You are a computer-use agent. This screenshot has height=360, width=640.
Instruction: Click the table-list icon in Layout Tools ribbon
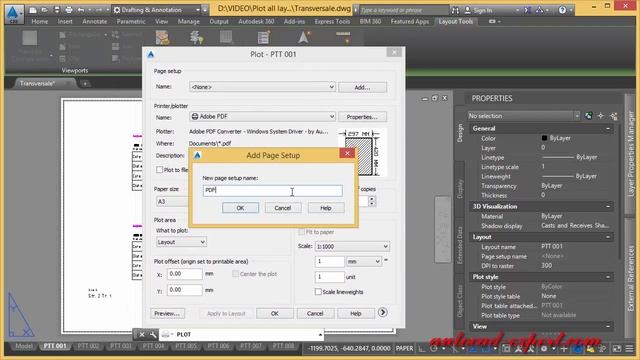(264, 37)
